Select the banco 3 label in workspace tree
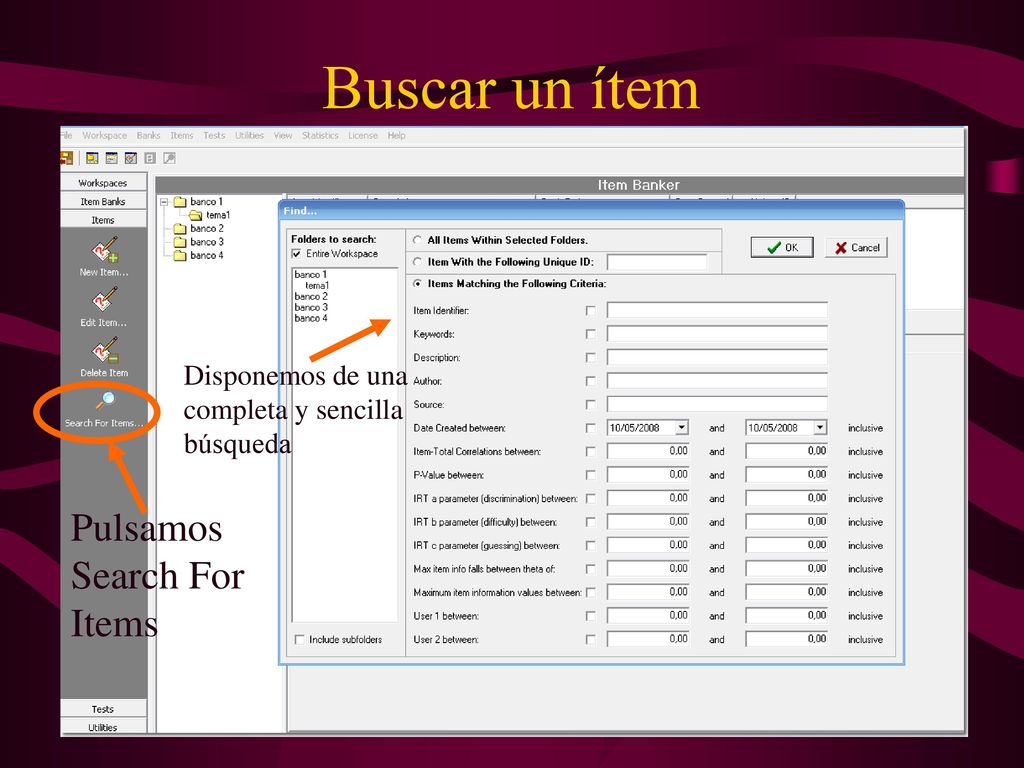This screenshot has width=1024, height=768. coord(207,242)
